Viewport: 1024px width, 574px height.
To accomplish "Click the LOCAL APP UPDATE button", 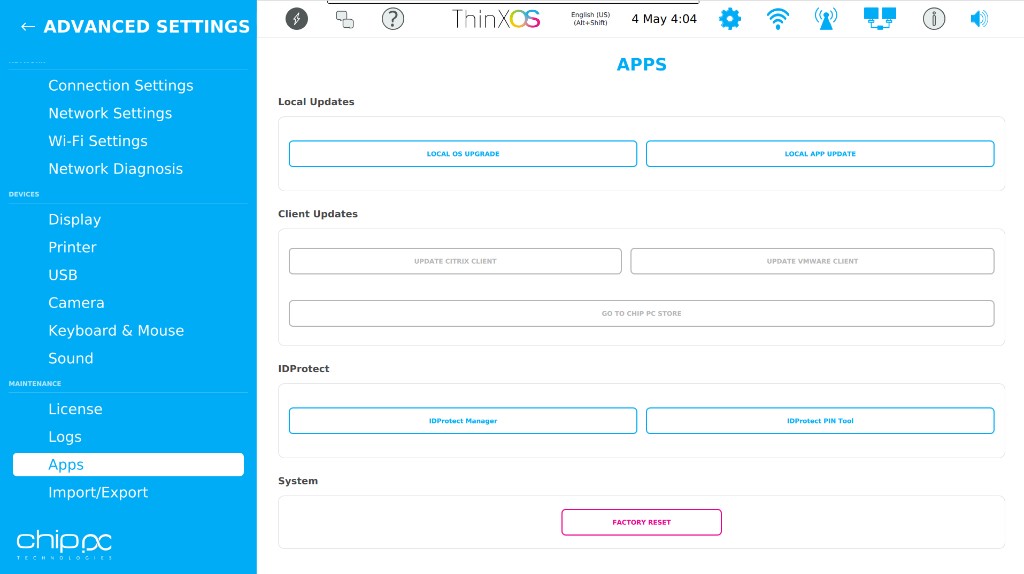I will [820, 153].
